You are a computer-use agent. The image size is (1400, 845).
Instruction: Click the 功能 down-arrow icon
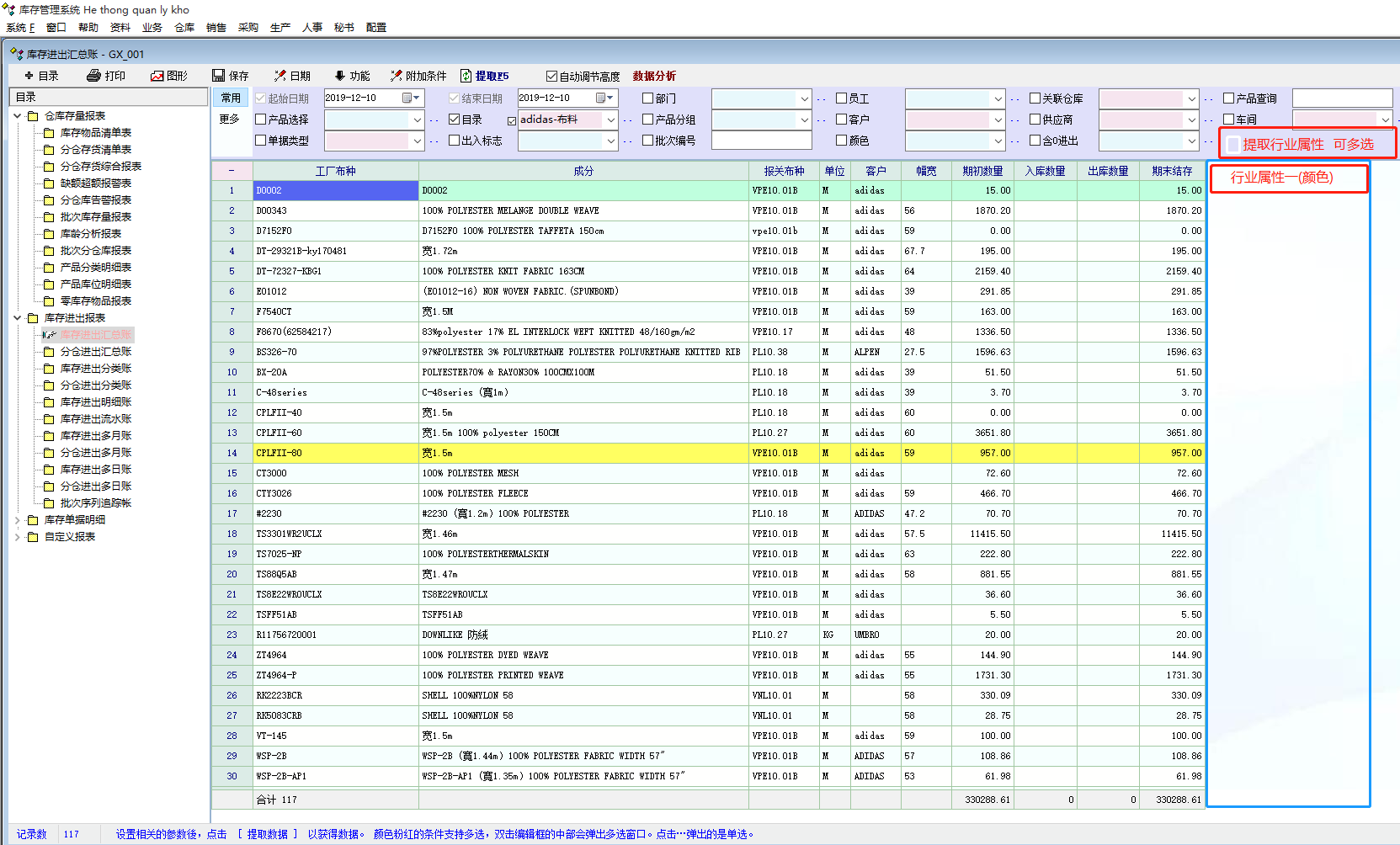340,76
